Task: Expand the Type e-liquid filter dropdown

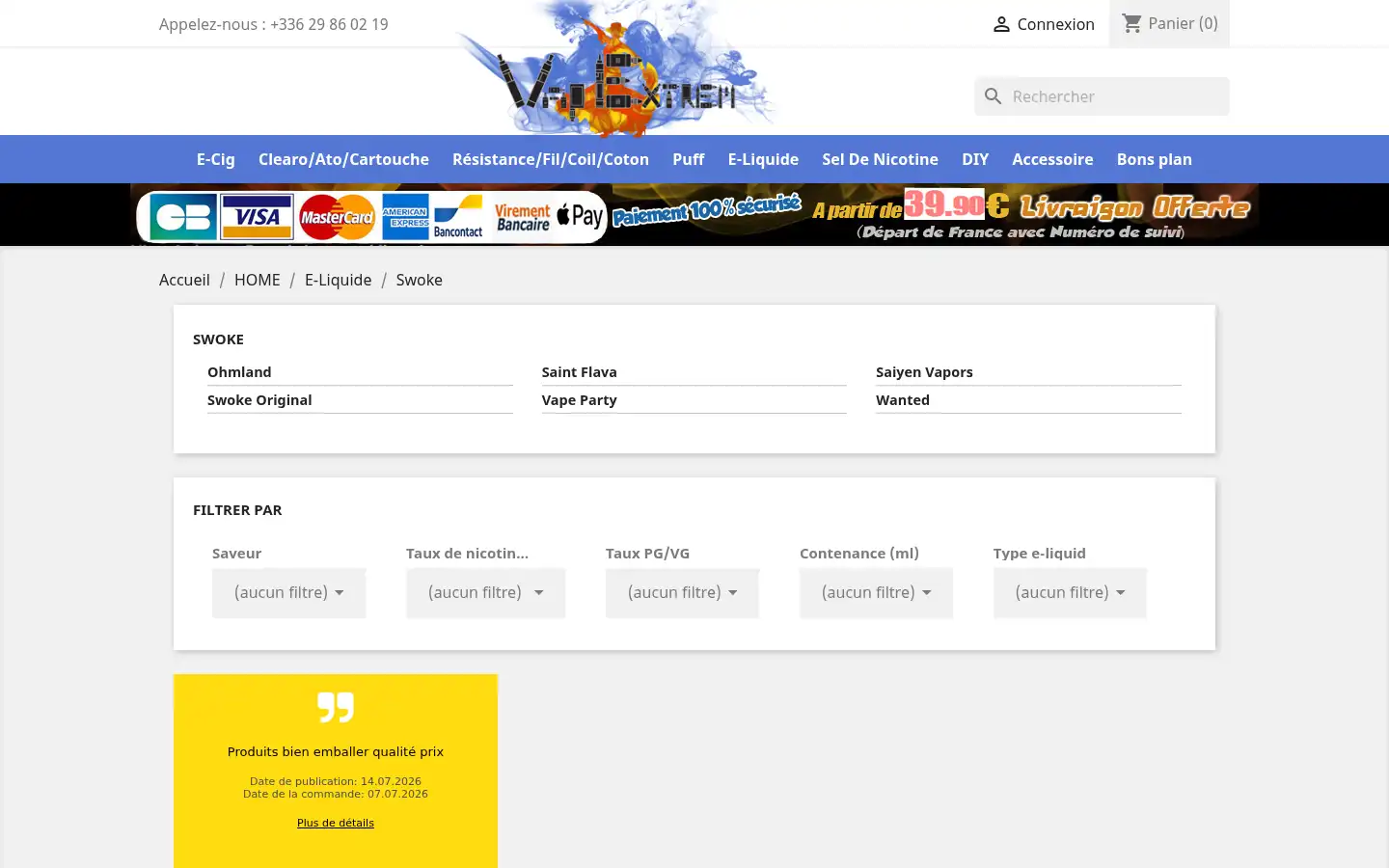Action: (x=1070, y=593)
